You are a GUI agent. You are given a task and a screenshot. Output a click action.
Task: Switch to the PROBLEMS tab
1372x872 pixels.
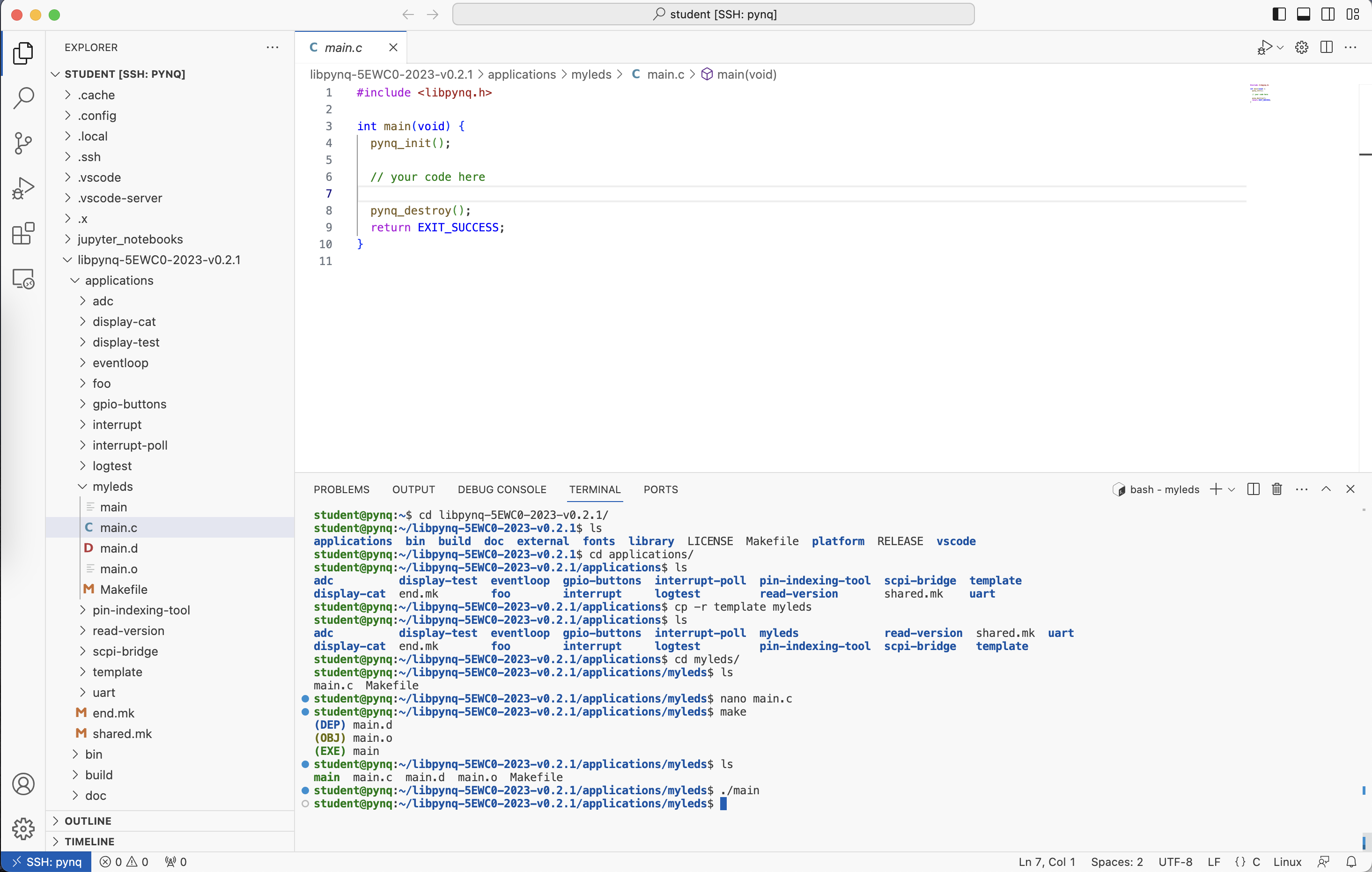pyautogui.click(x=341, y=489)
